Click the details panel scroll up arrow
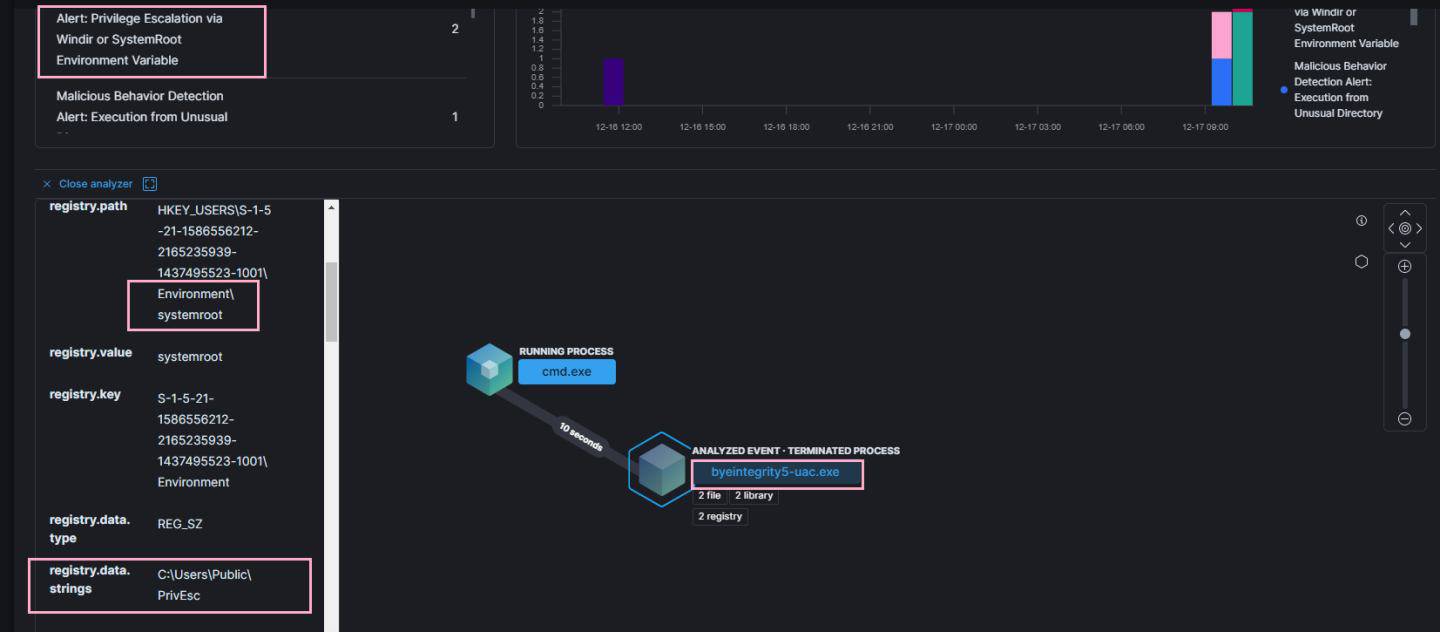 click(x=332, y=207)
